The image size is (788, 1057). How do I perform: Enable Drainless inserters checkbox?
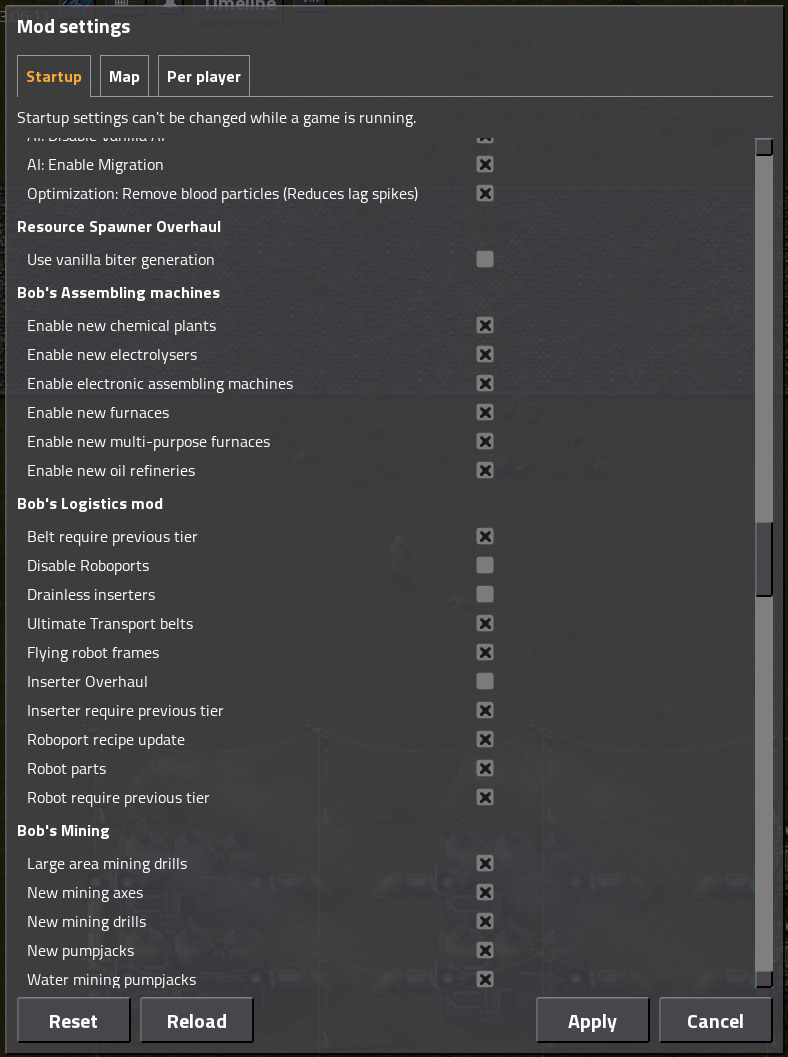point(485,595)
